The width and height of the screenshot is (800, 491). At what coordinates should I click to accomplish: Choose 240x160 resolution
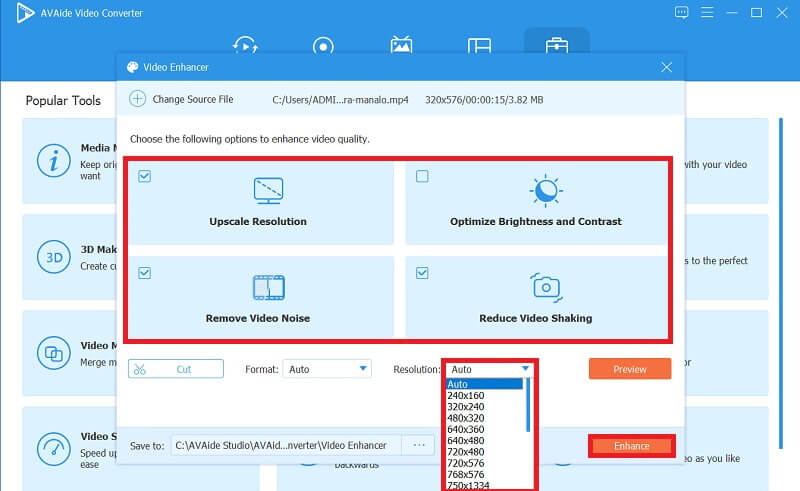(484, 396)
